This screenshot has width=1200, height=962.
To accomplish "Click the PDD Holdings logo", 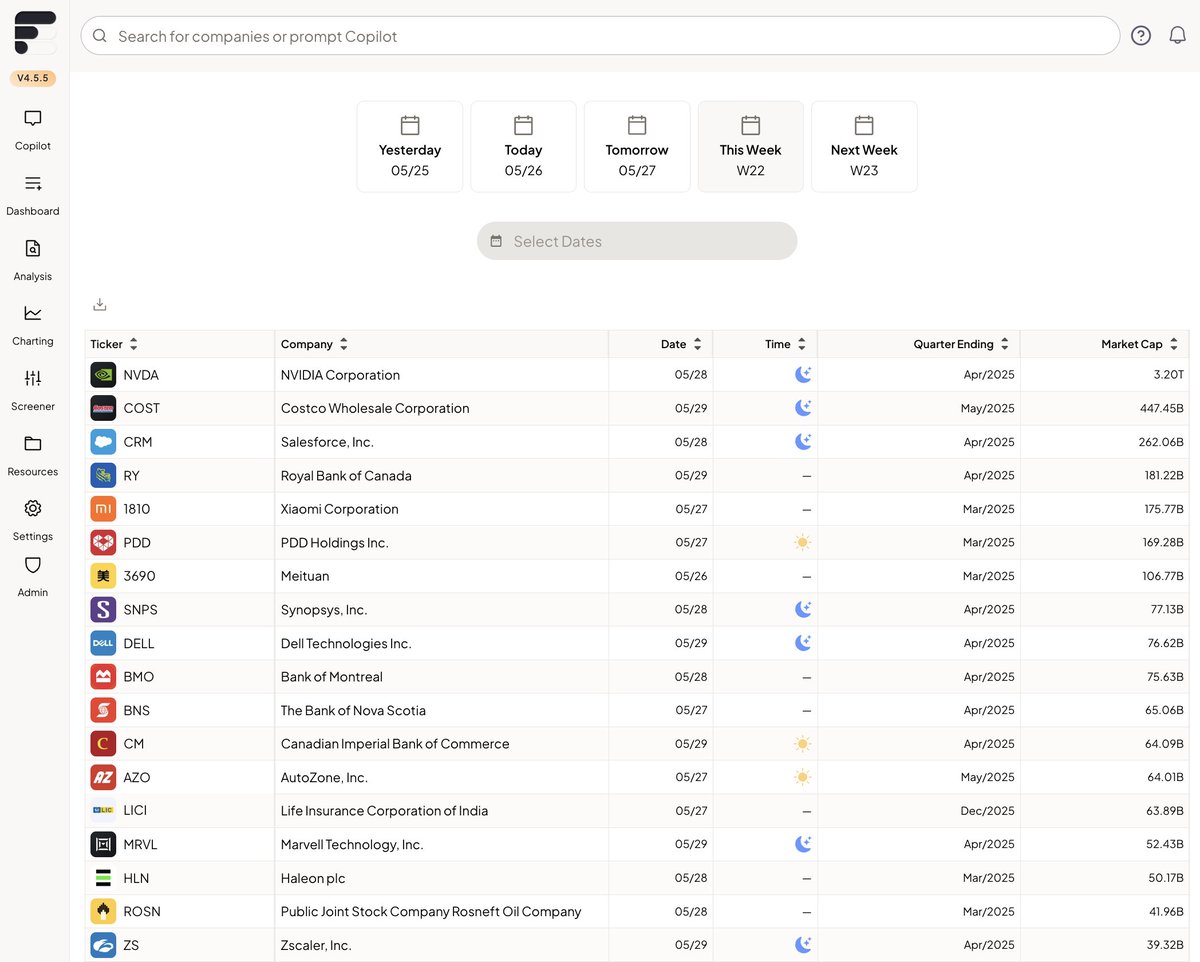I will point(103,542).
